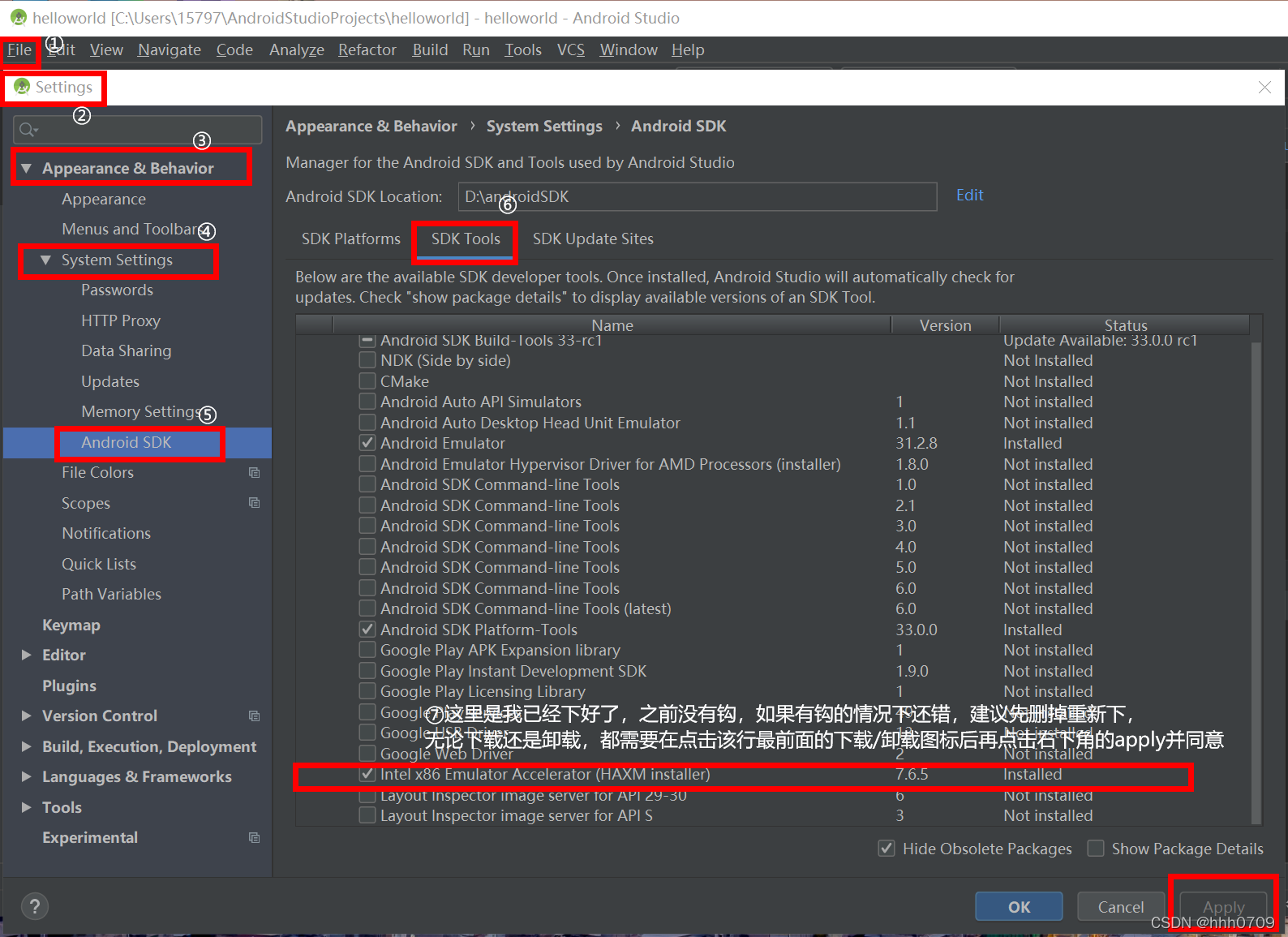Open the VCS menu
The image size is (1288, 937).
tap(571, 50)
